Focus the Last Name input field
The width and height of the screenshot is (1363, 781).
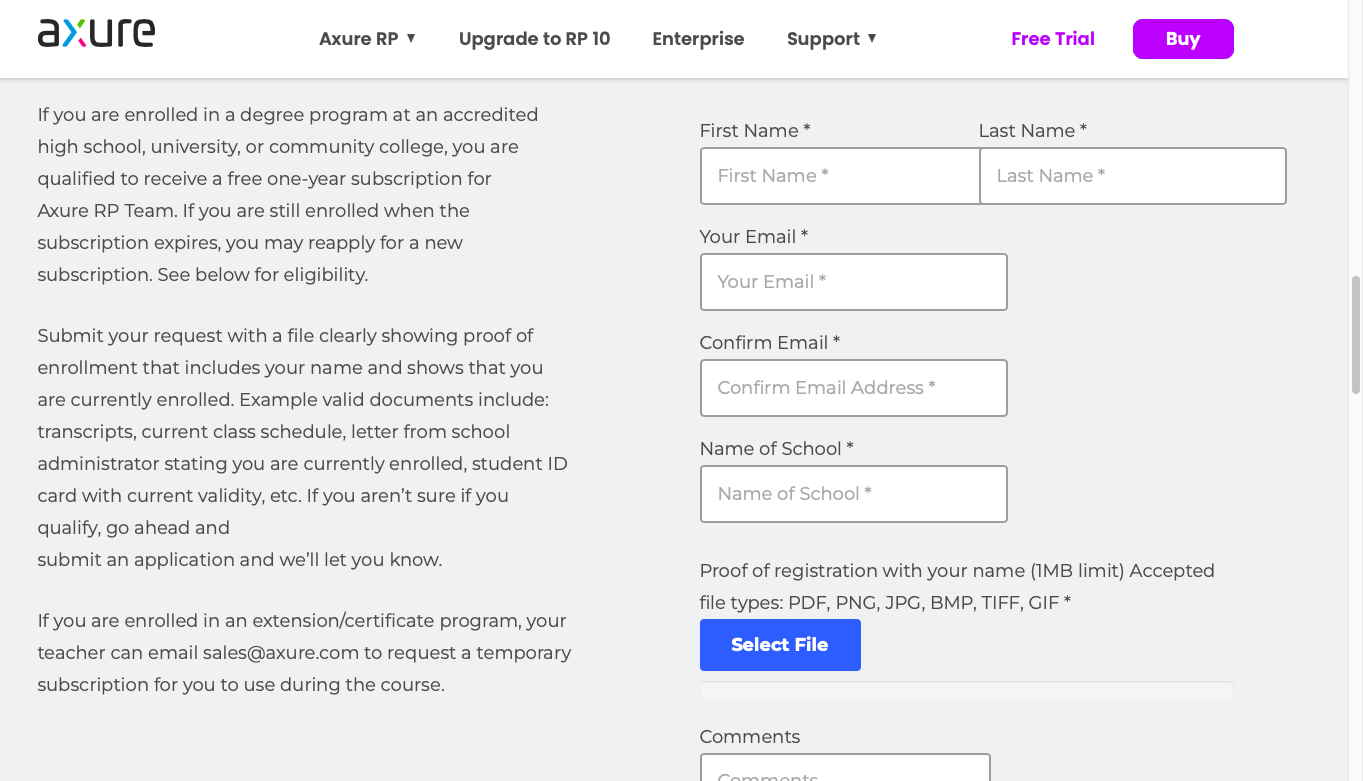click(x=1133, y=176)
